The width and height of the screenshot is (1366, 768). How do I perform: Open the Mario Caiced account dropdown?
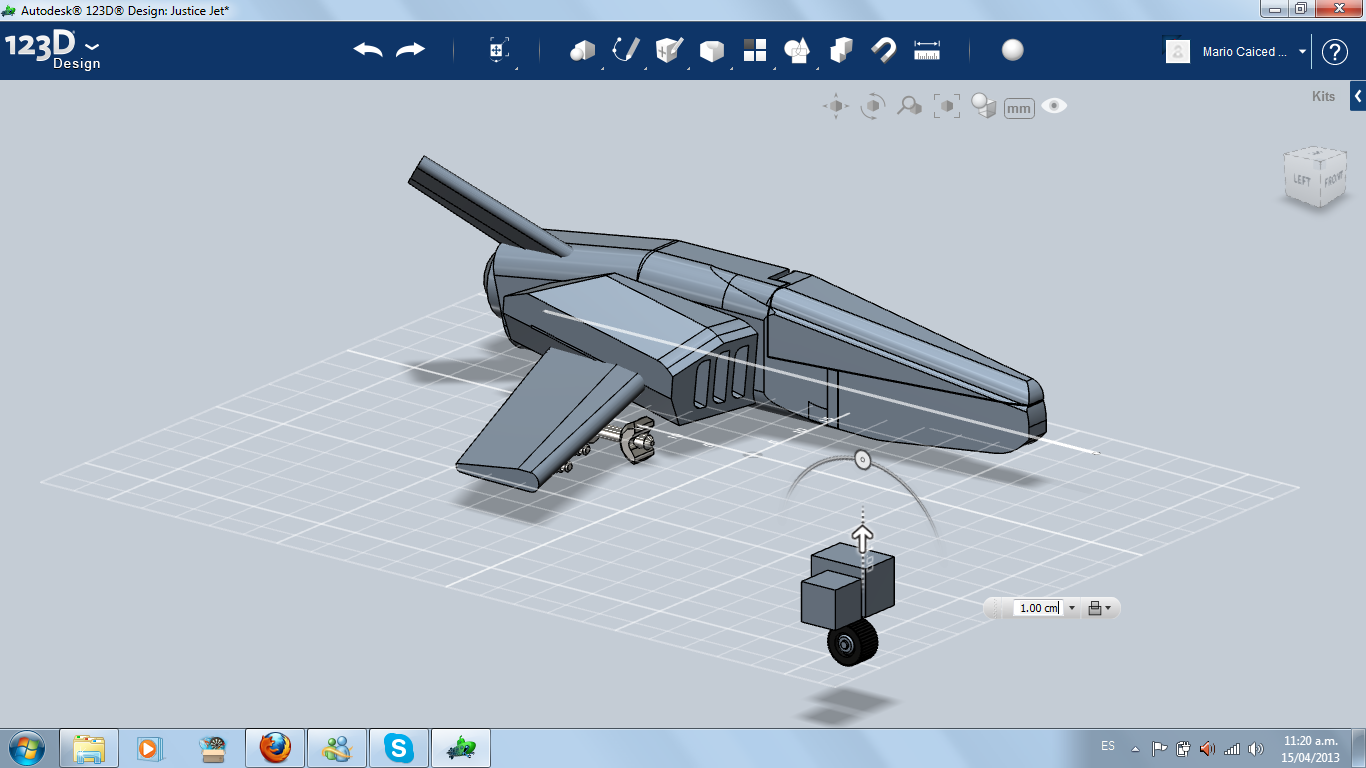[x=1303, y=52]
